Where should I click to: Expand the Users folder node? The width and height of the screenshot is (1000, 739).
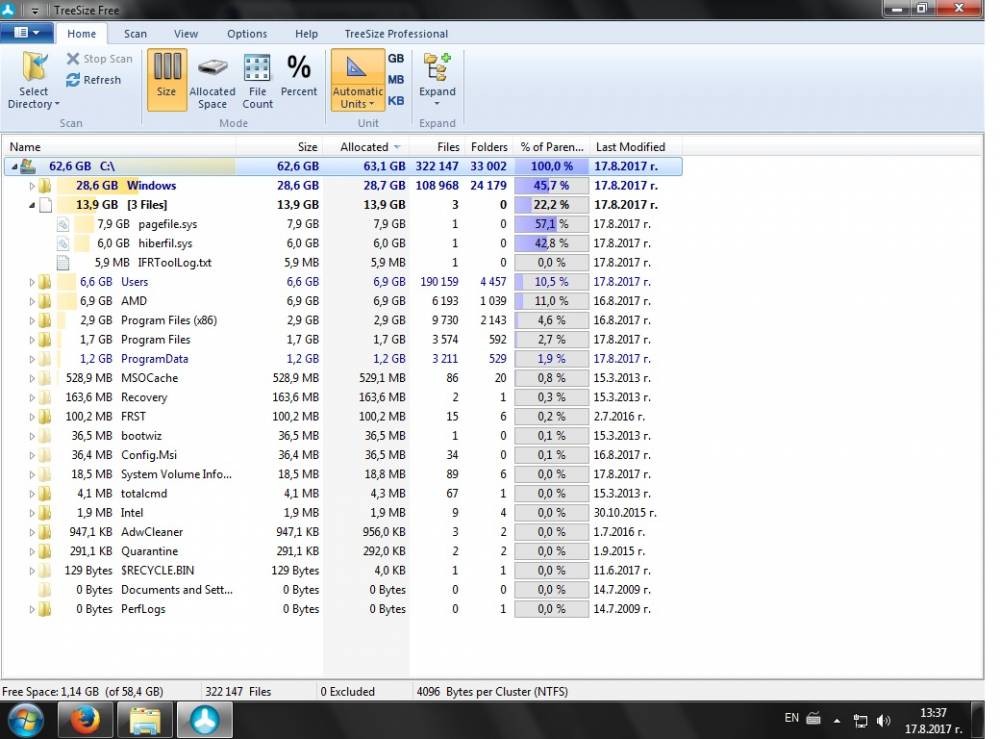click(32, 282)
